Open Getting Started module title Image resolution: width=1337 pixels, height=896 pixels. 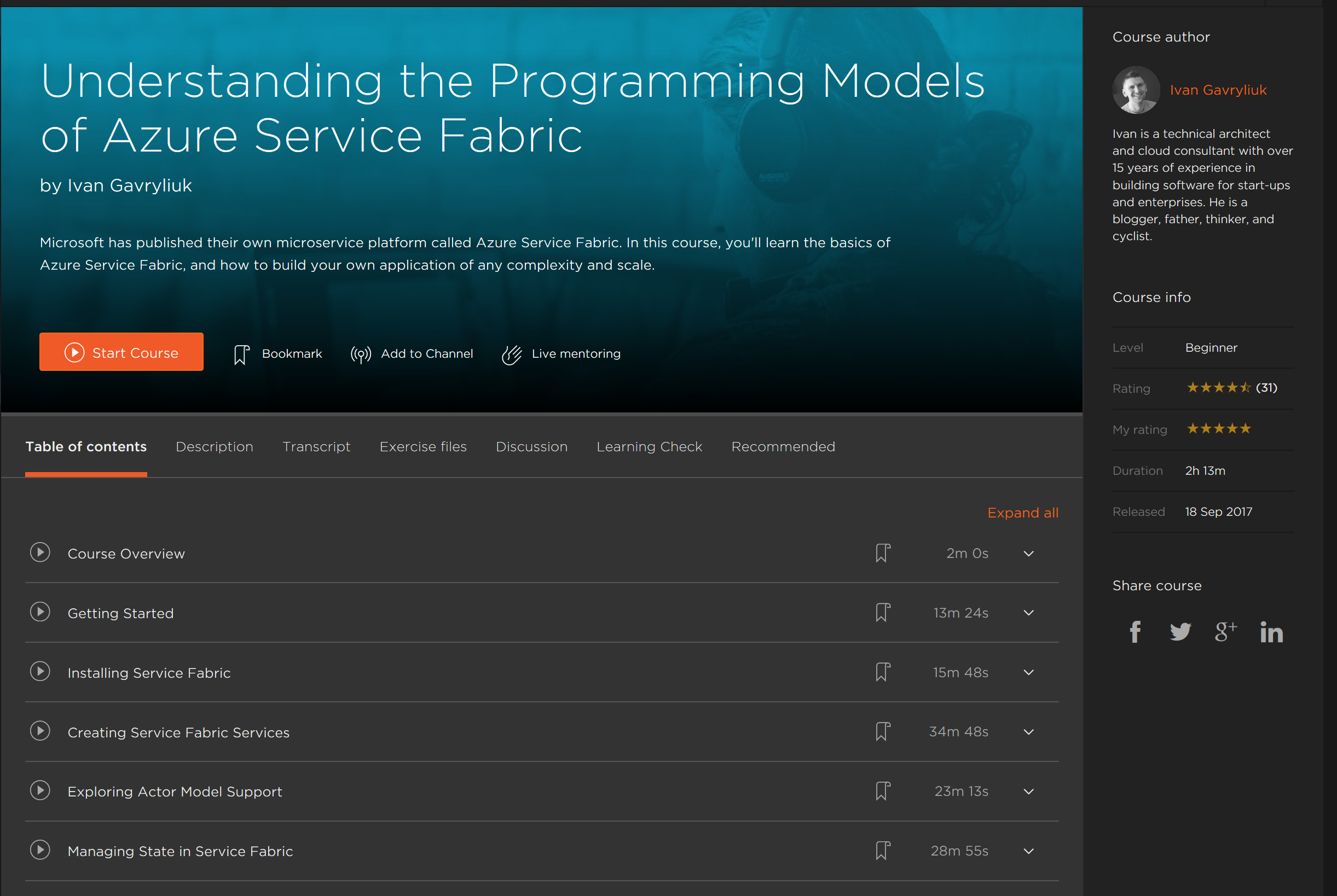(x=120, y=613)
